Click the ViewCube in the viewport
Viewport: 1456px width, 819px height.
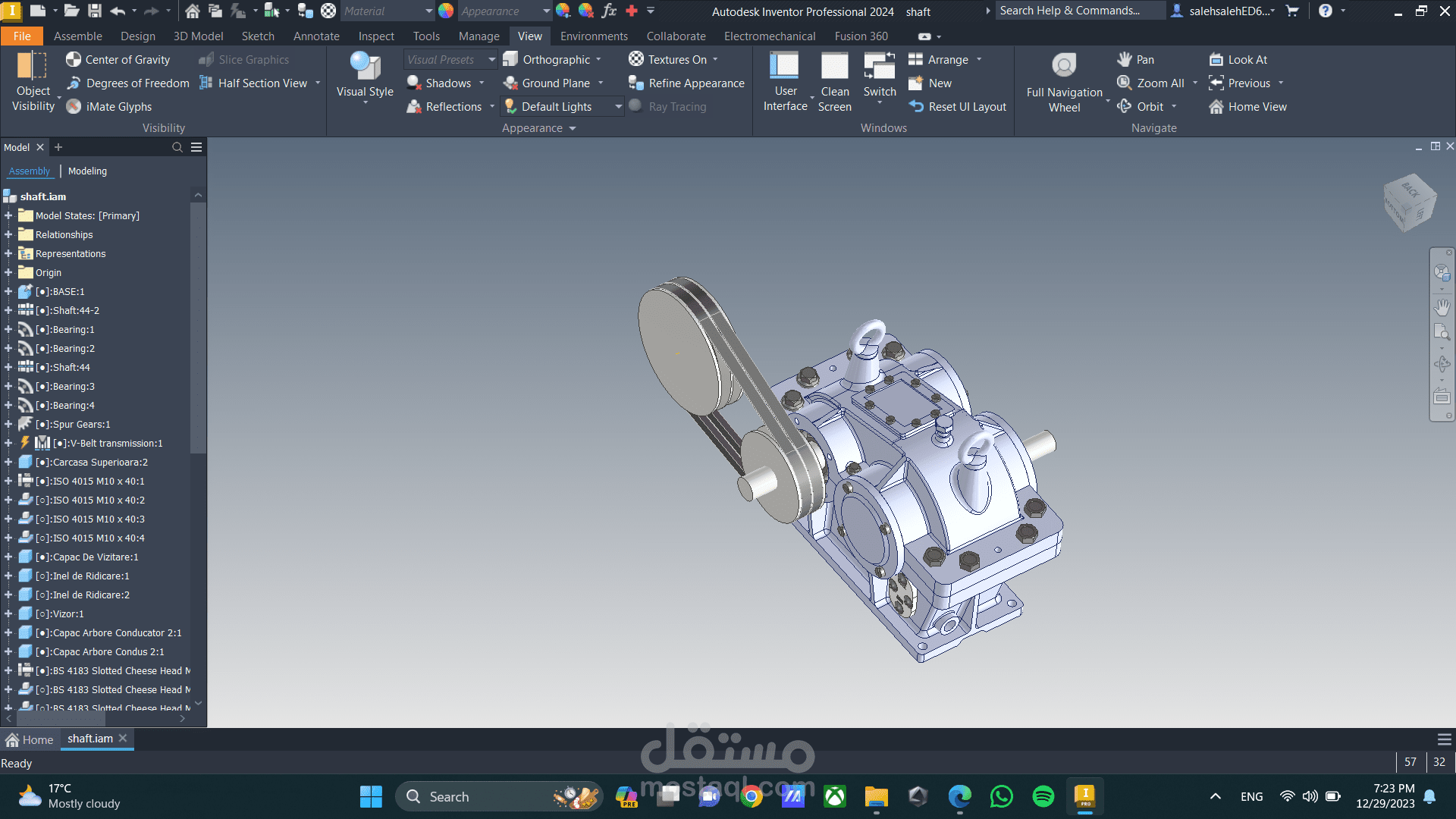point(1409,202)
